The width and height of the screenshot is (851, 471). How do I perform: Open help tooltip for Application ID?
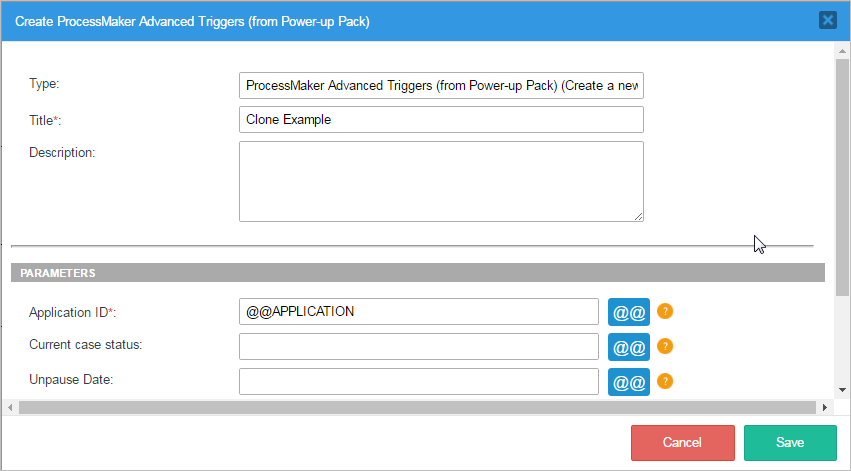click(x=665, y=311)
